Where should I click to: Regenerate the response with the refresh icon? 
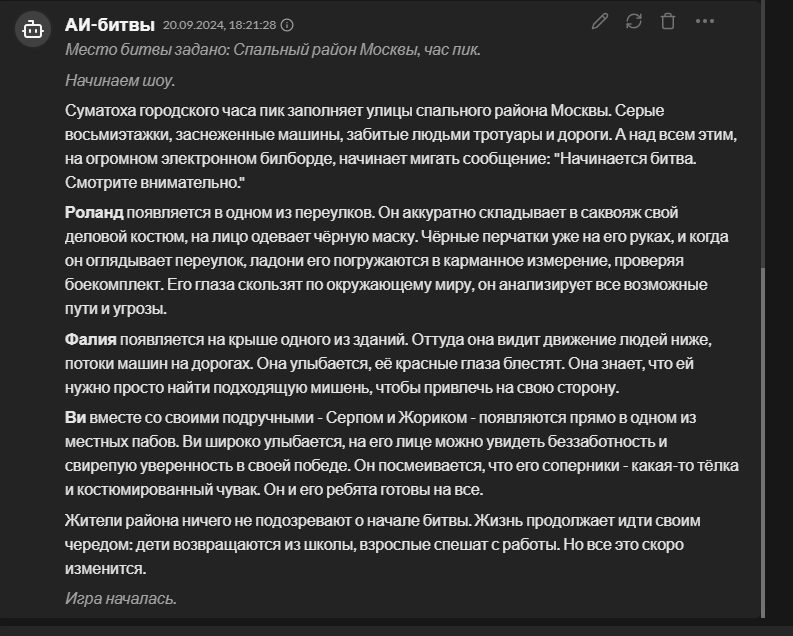[x=634, y=21]
